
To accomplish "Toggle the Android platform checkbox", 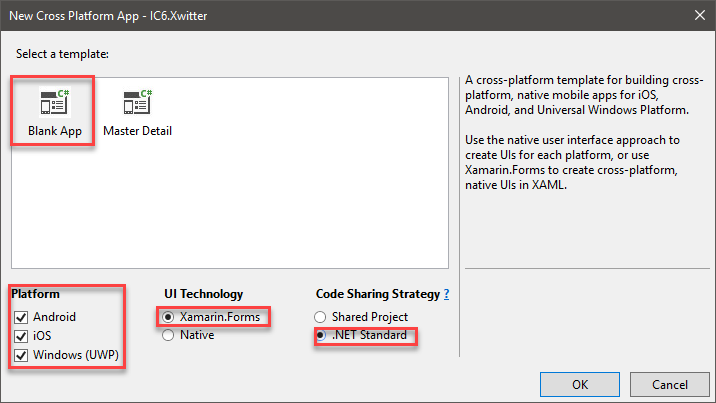I will coord(21,317).
